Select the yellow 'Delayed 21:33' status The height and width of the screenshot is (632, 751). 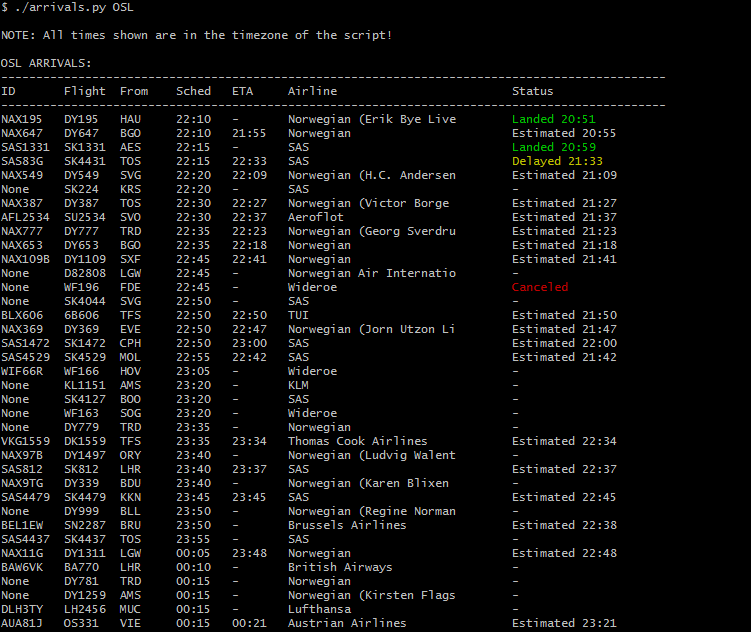click(x=557, y=161)
